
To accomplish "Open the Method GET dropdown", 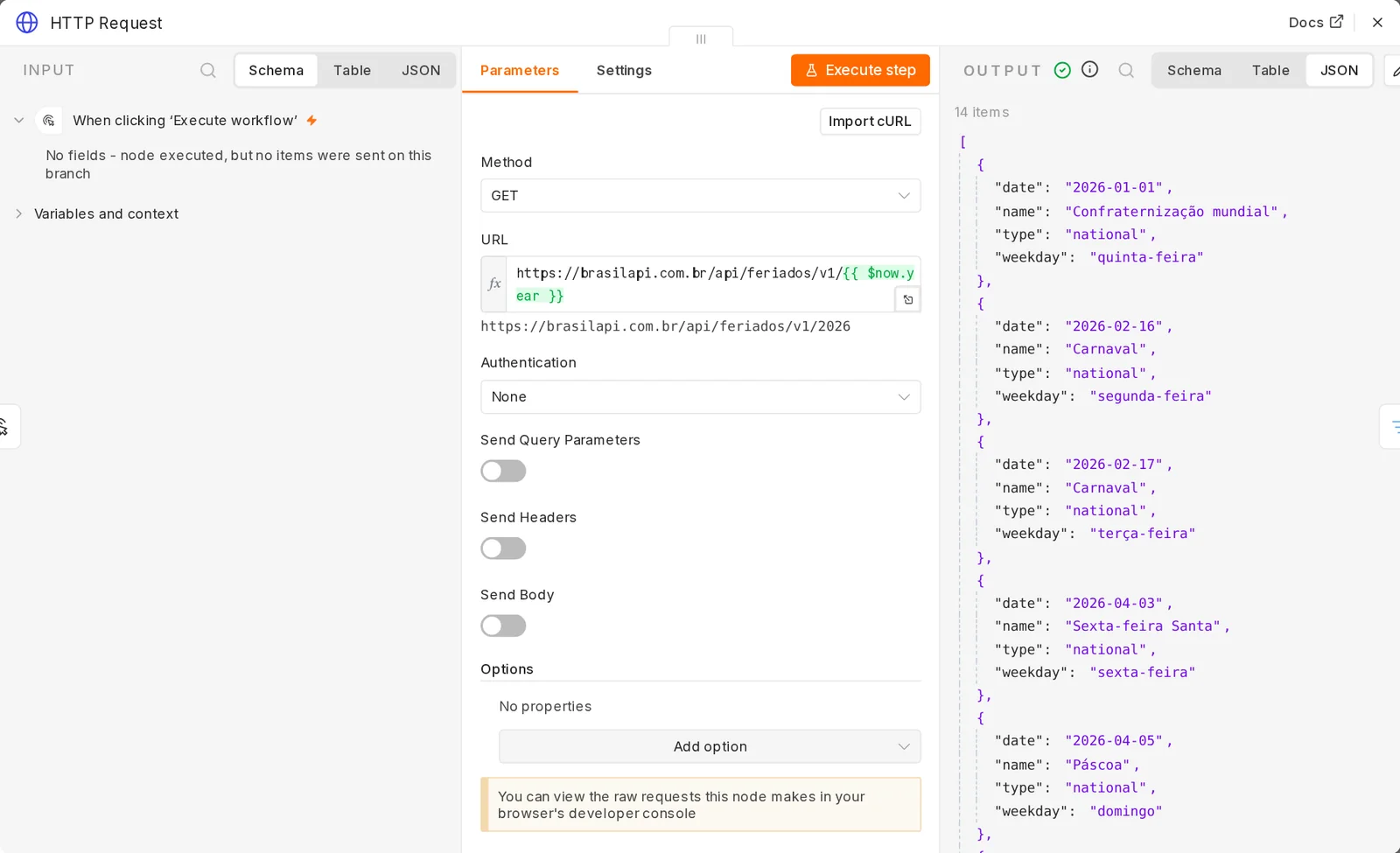I will [700, 195].
